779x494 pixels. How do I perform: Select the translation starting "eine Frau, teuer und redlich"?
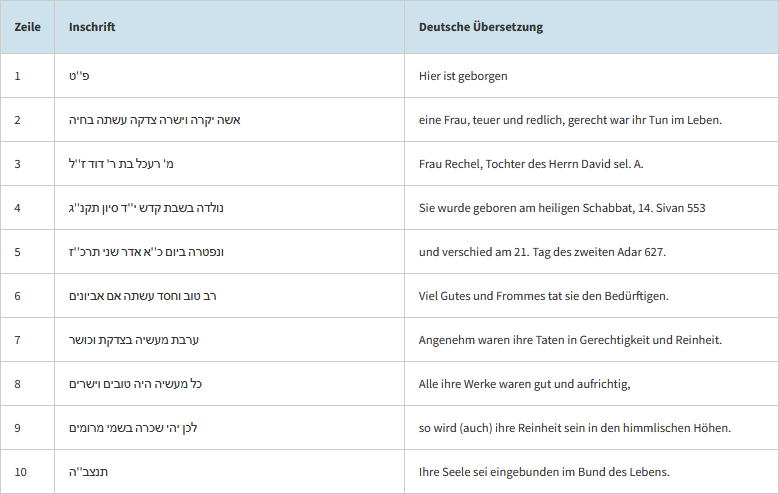570,120
